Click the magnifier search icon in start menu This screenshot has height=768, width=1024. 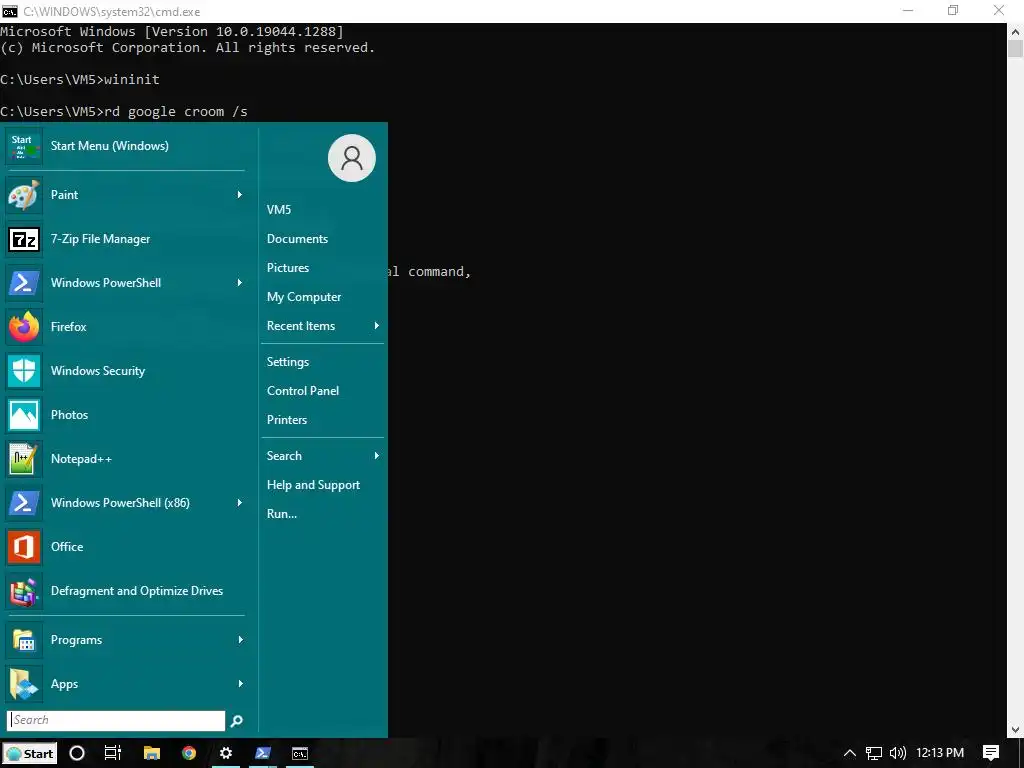click(236, 720)
